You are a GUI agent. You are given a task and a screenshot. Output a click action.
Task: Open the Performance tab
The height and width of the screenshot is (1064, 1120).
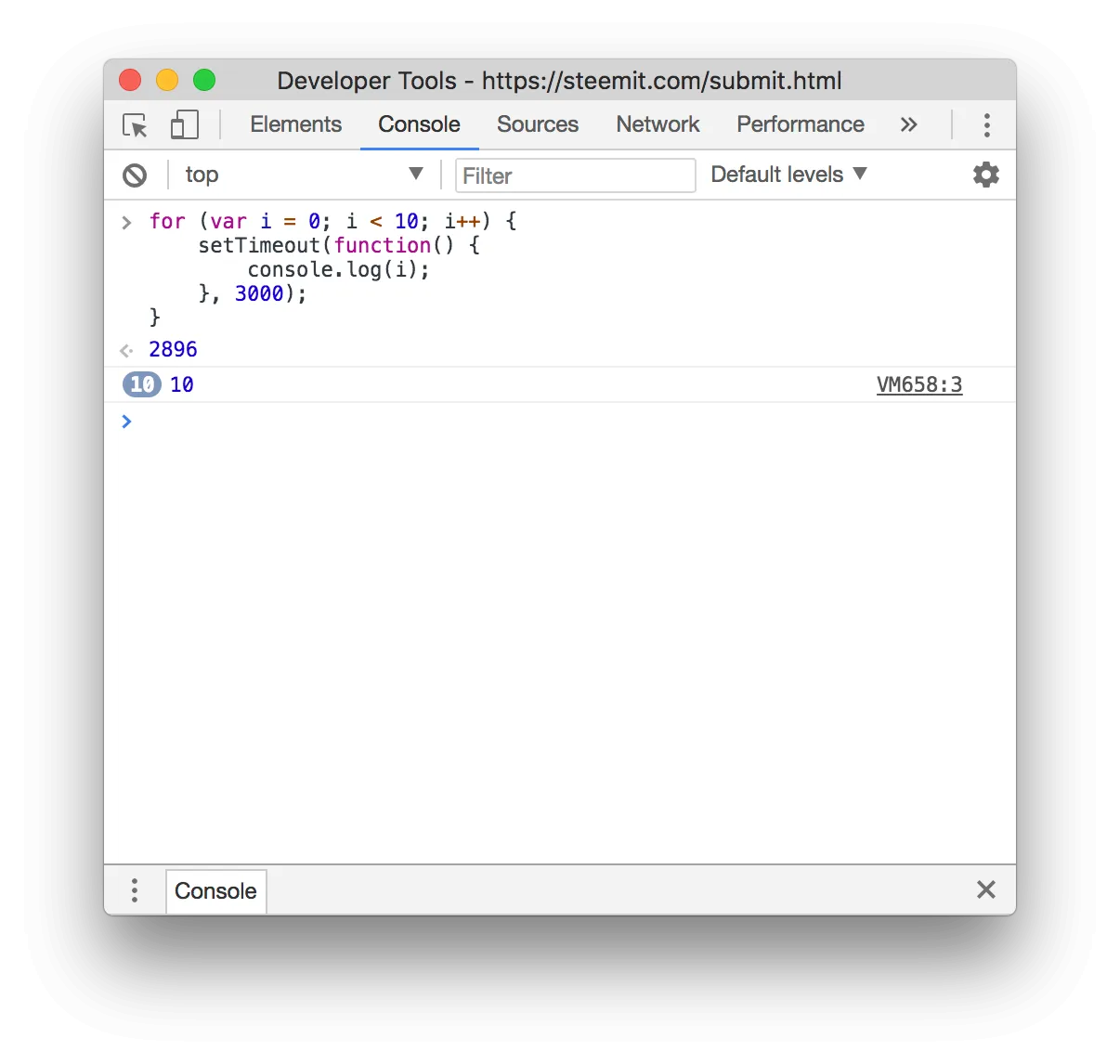pos(801,124)
